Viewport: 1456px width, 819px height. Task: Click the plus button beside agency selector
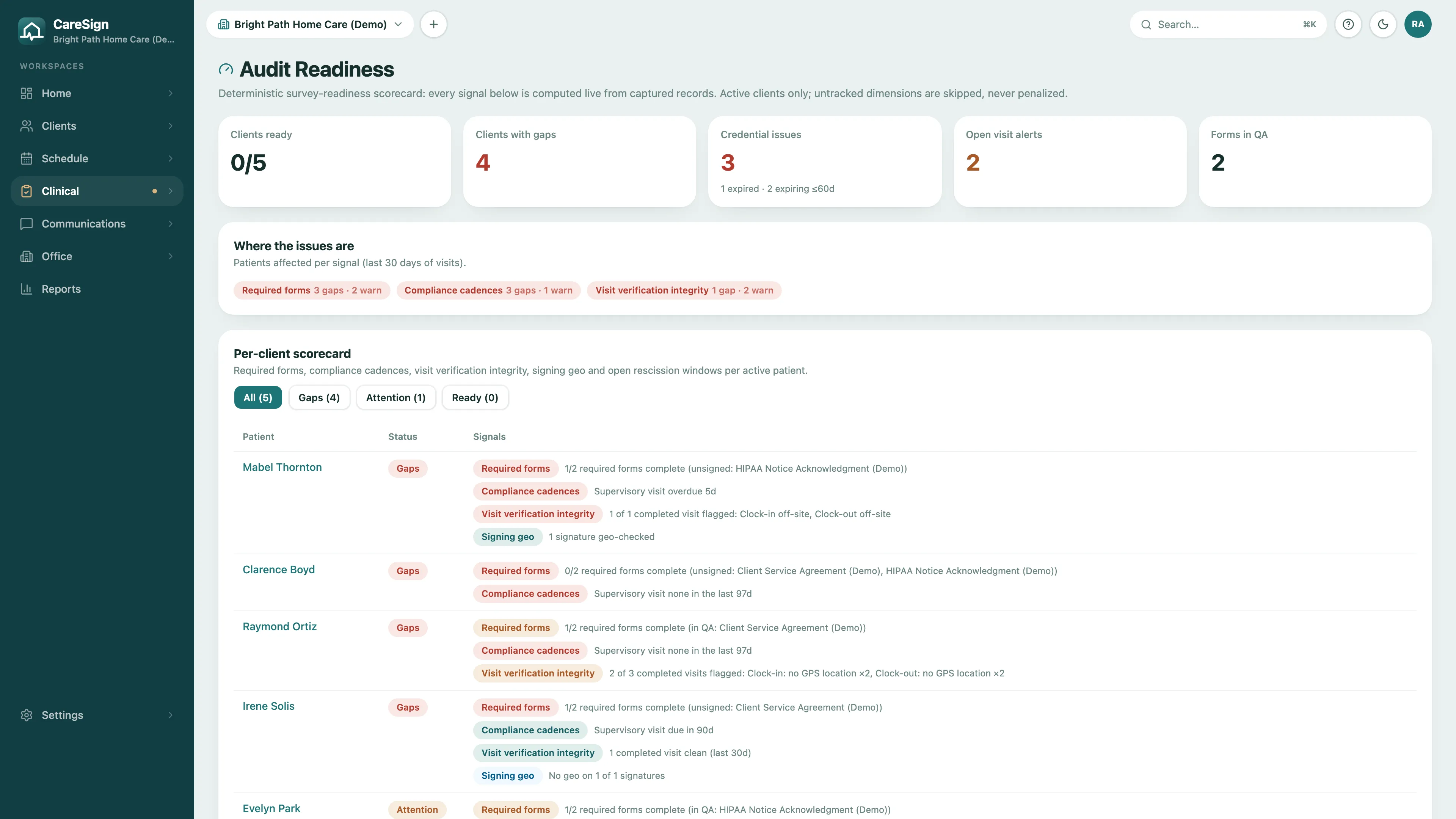[433, 24]
